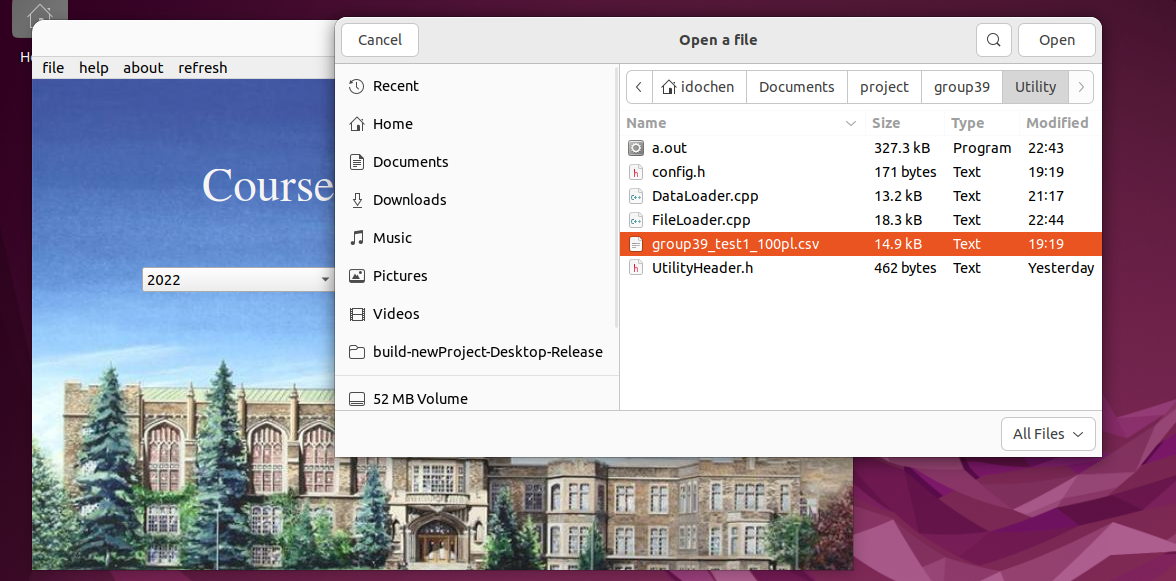
Task: Click the group39_test1_100pl.csv file icon
Action: pos(636,244)
